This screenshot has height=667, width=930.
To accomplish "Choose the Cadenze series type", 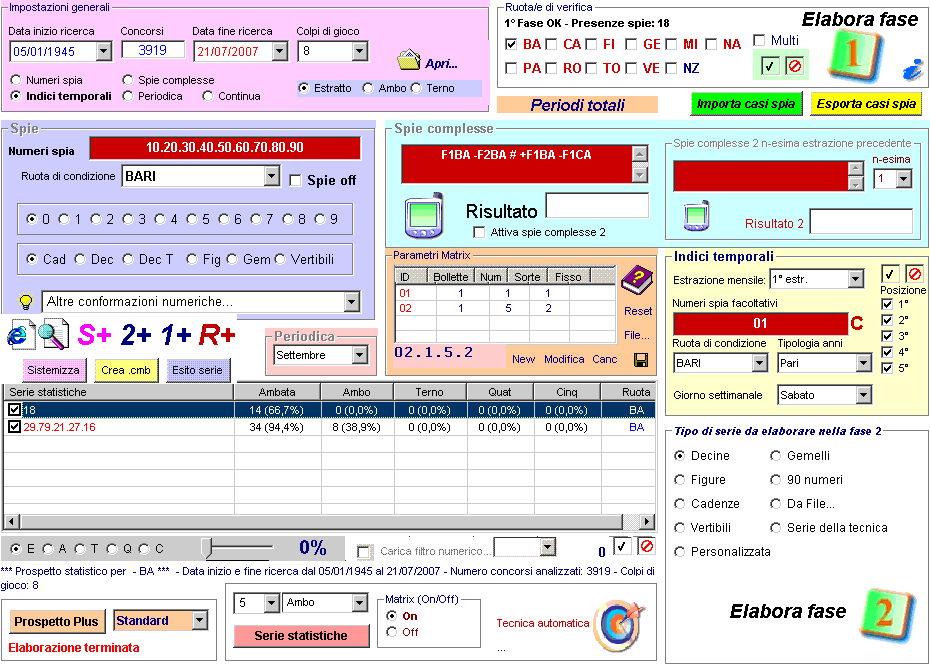I will click(x=680, y=504).
